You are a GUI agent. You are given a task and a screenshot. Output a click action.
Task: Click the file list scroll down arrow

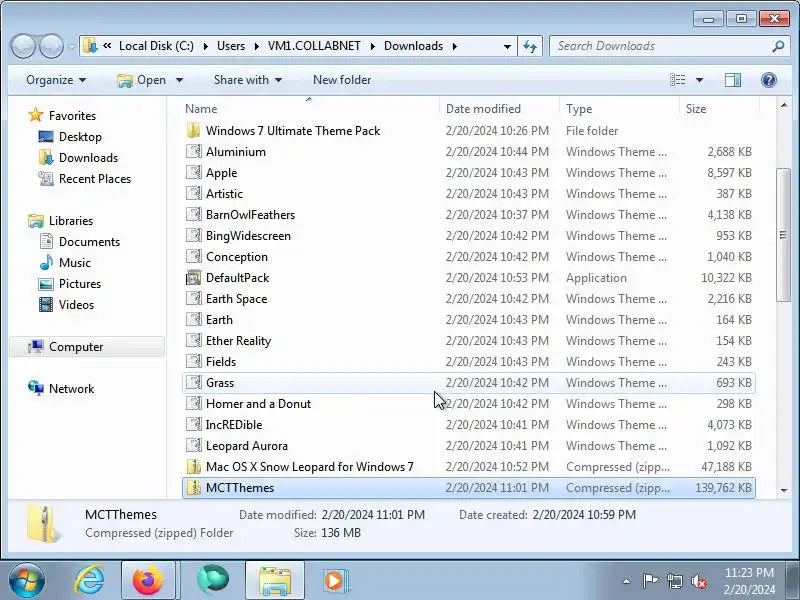point(784,490)
